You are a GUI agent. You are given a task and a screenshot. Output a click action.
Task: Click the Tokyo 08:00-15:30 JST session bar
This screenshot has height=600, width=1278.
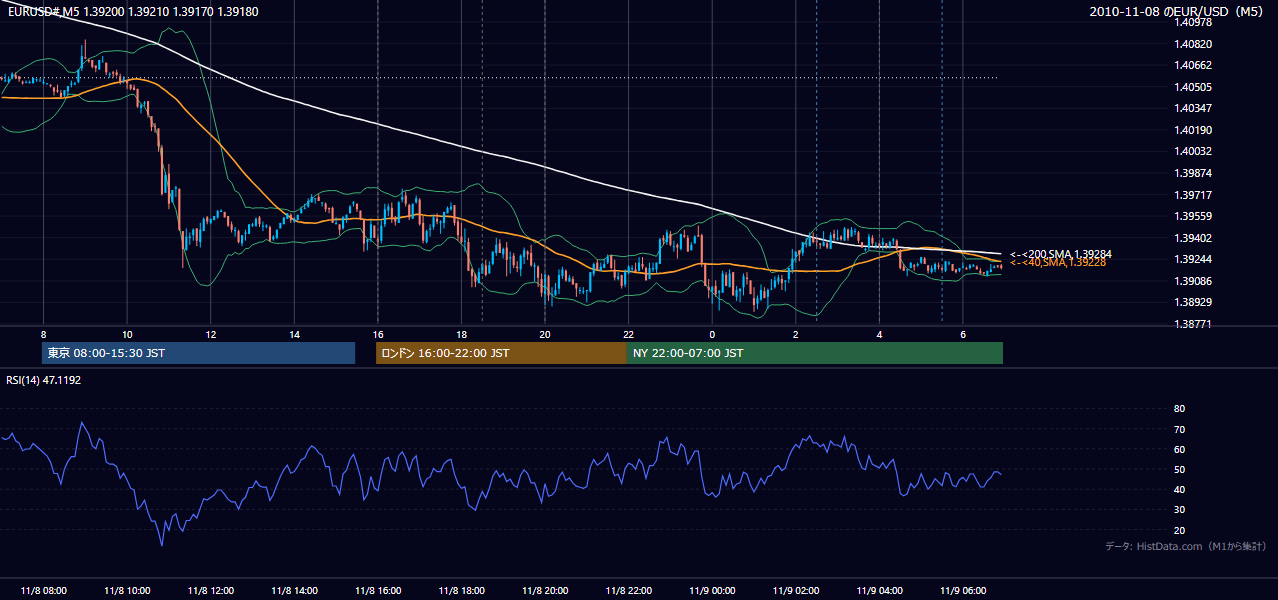[198, 353]
